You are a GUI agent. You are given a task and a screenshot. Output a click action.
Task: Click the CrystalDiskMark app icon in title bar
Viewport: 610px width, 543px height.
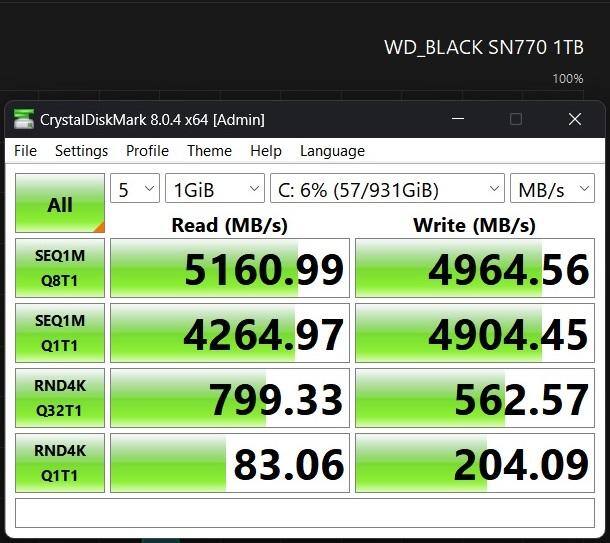click(x=23, y=120)
